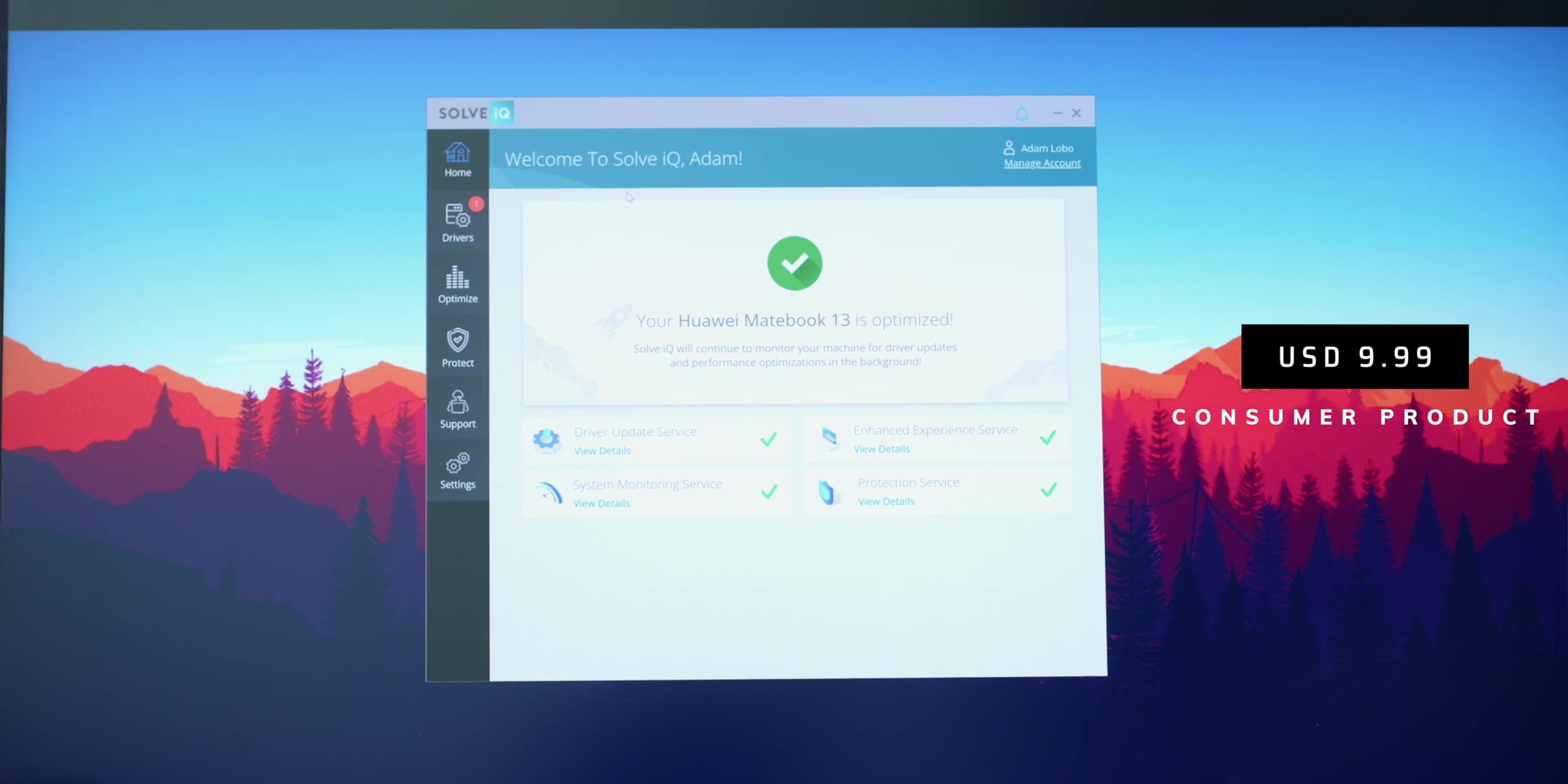Click the Protection Service shield icon
This screenshot has width=1568, height=784.
(x=827, y=492)
